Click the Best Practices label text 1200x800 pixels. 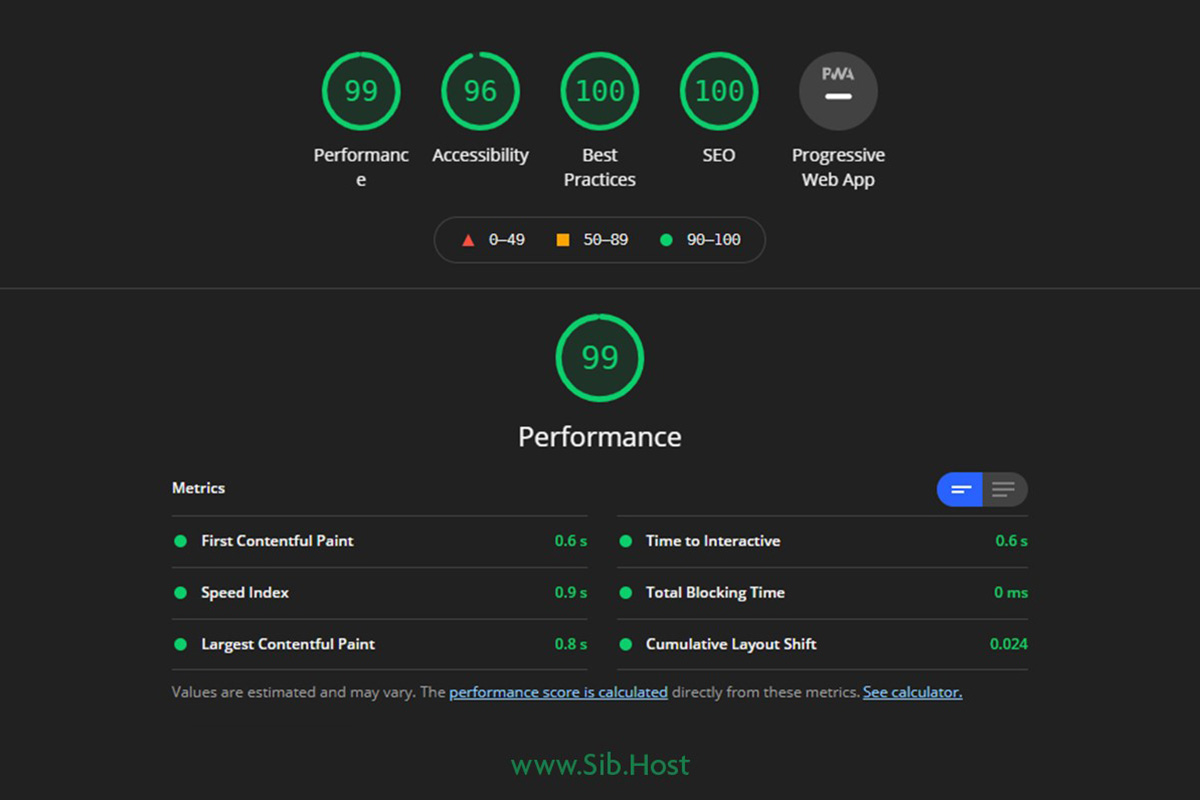pos(600,168)
